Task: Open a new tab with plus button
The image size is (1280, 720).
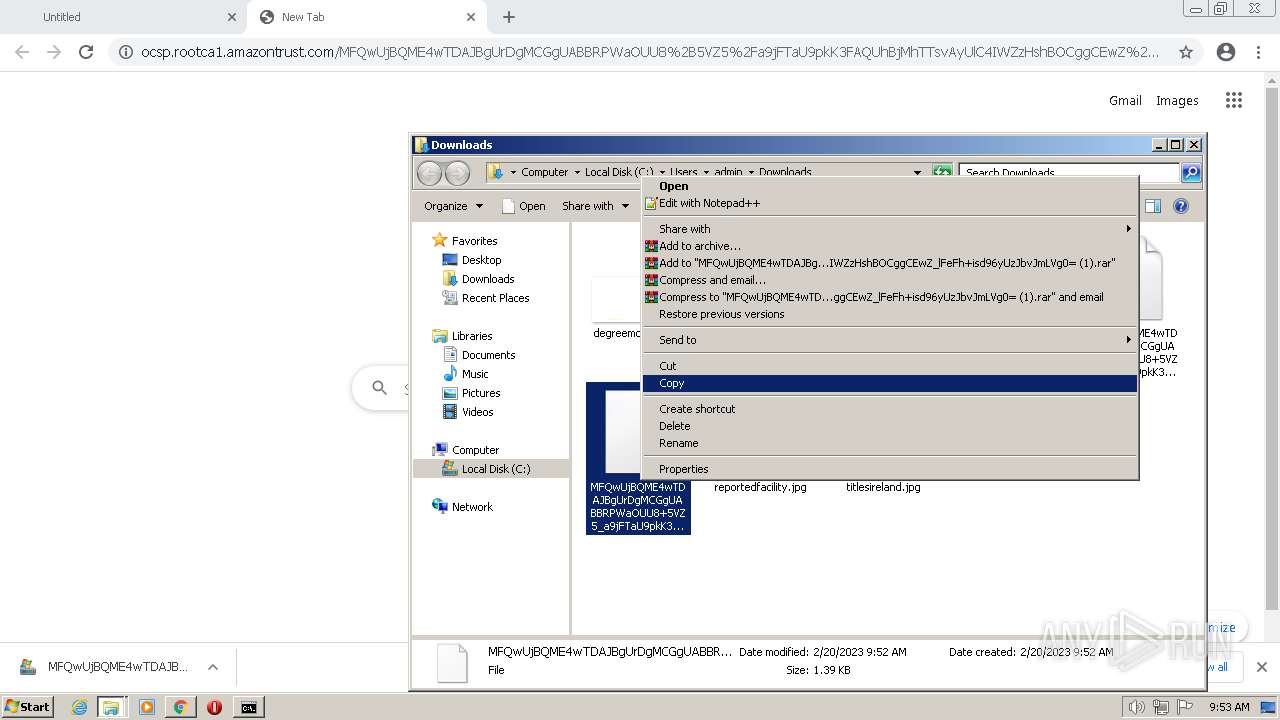Action: click(509, 17)
